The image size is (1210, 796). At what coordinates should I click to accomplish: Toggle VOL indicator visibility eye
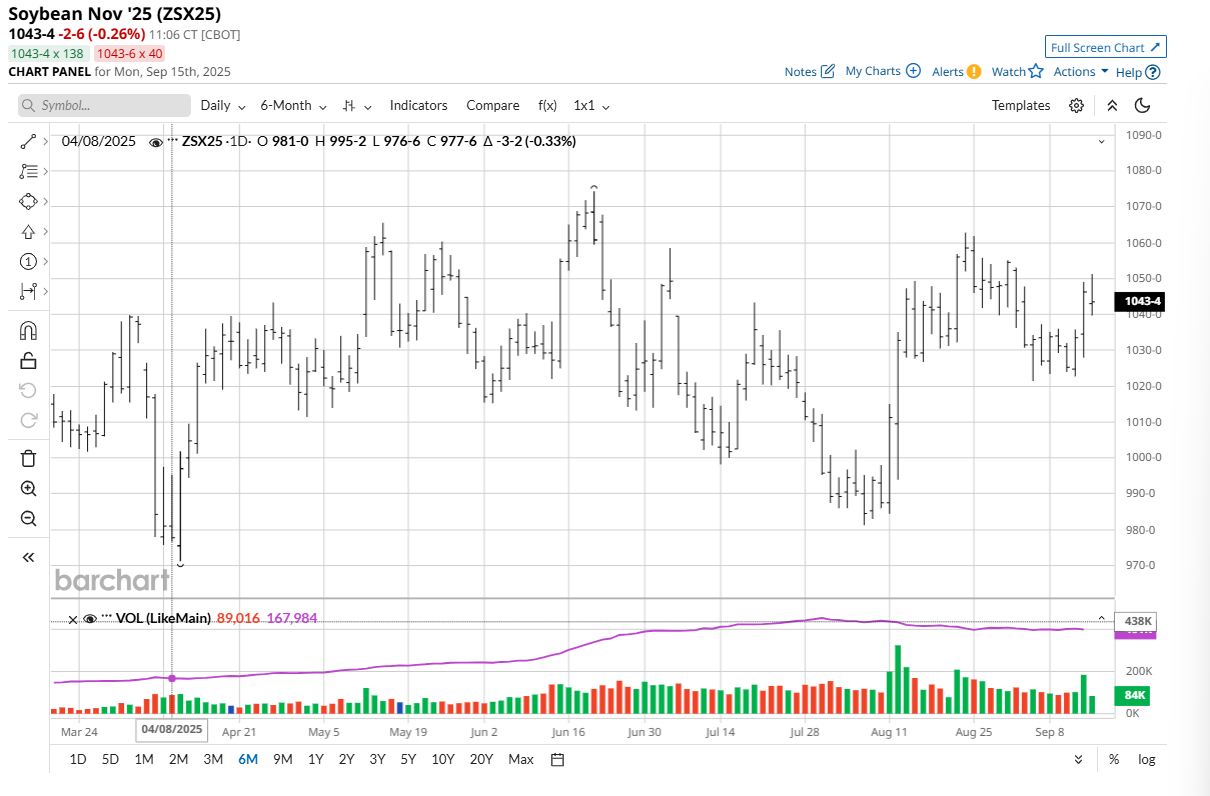(x=90, y=619)
